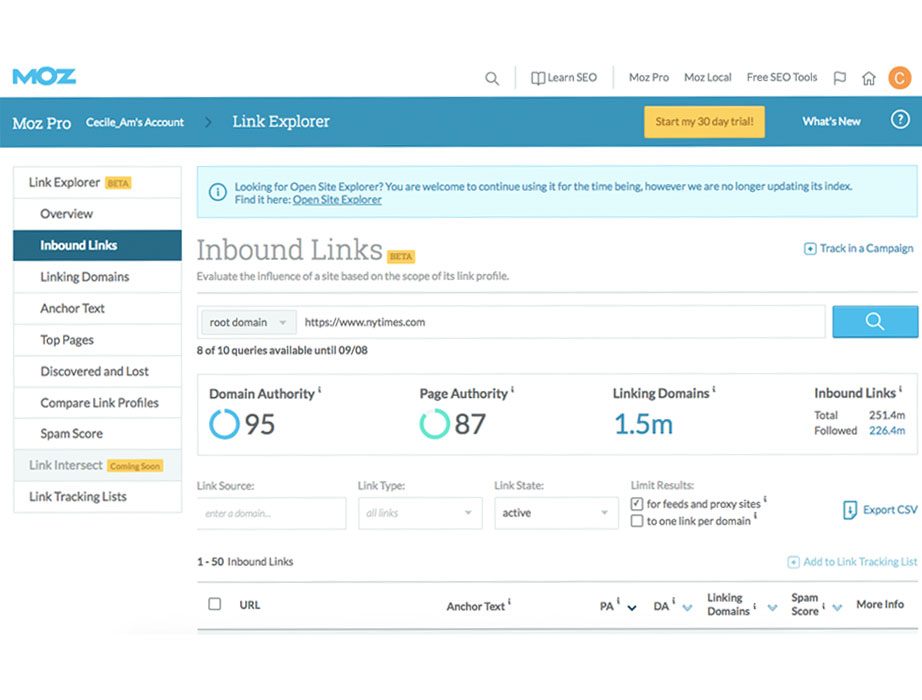Click the help question mark icon

tap(900, 121)
